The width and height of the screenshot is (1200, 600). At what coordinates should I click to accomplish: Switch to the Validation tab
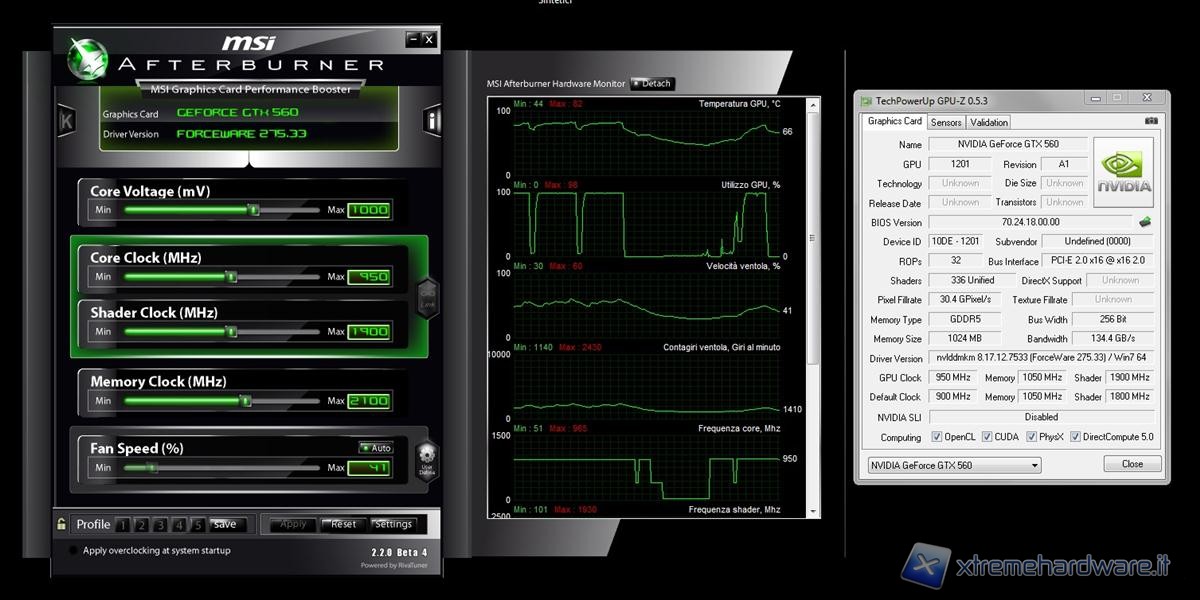pyautogui.click(x=989, y=122)
